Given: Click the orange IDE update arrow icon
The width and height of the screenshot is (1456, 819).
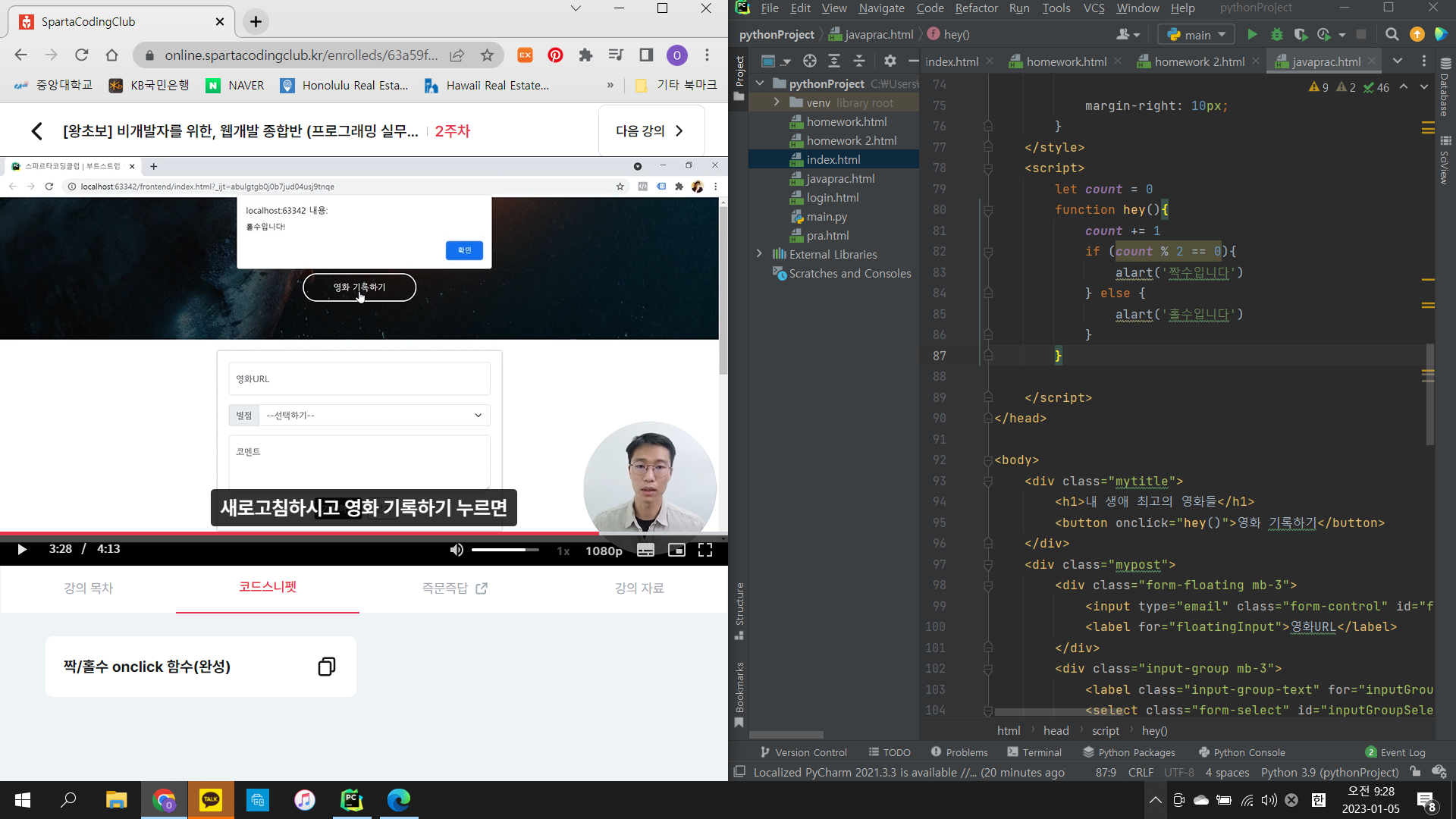Looking at the screenshot, I should click(1417, 35).
